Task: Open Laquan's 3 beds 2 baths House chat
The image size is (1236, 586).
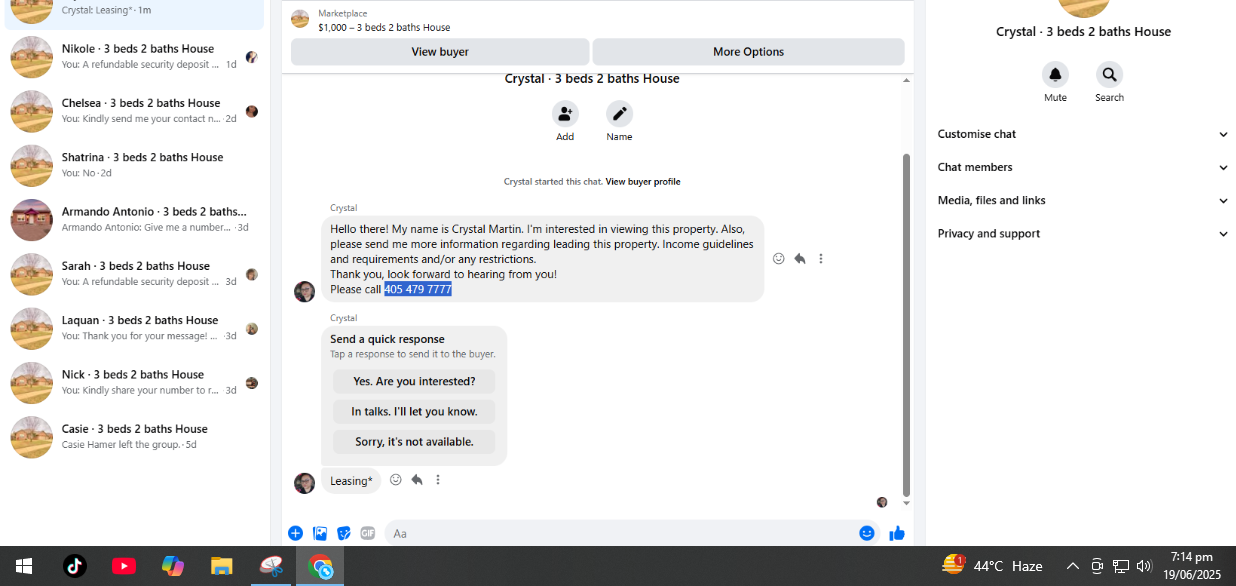Action: tap(134, 327)
